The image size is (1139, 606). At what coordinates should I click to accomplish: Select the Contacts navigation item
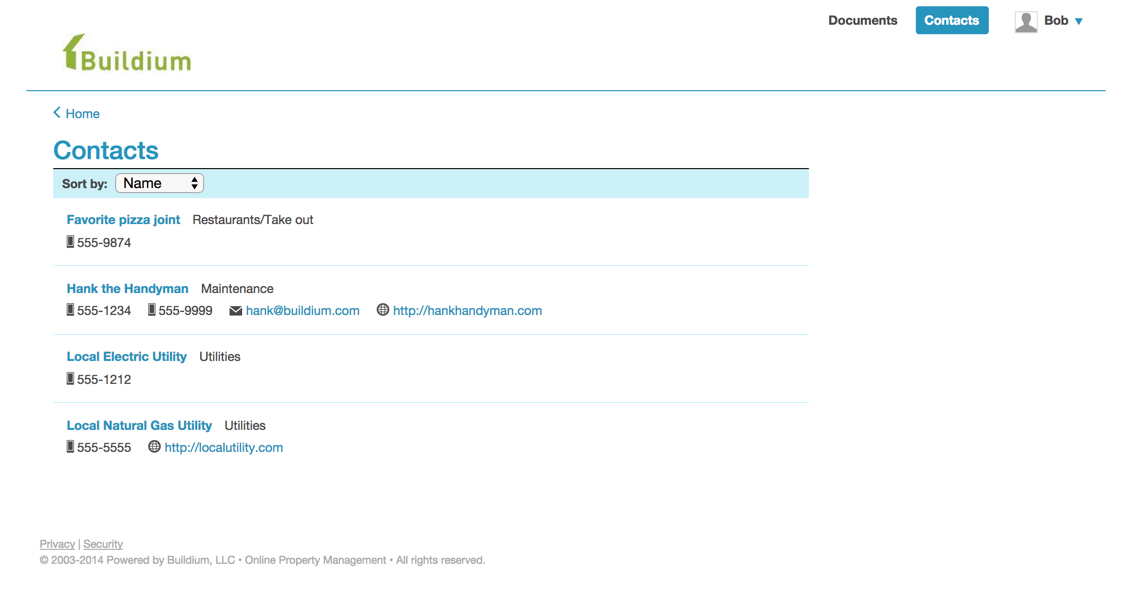[x=951, y=20]
